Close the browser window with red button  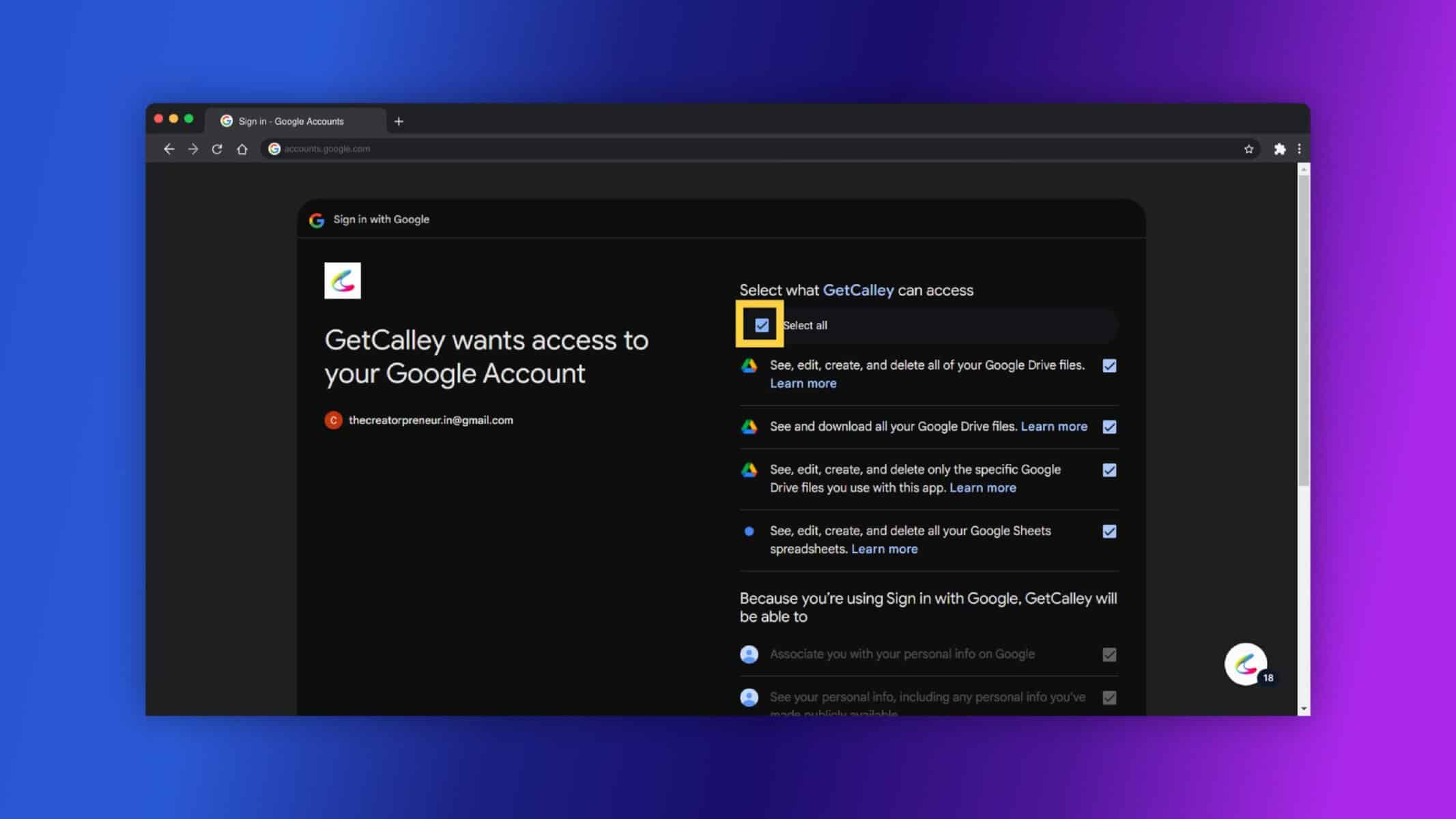point(158,119)
